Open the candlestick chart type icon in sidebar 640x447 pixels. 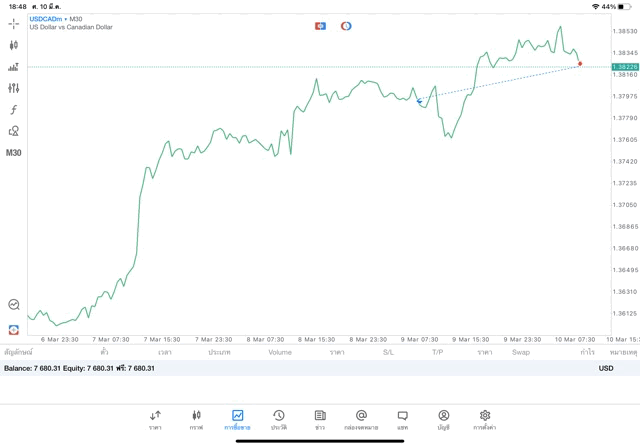click(13, 45)
